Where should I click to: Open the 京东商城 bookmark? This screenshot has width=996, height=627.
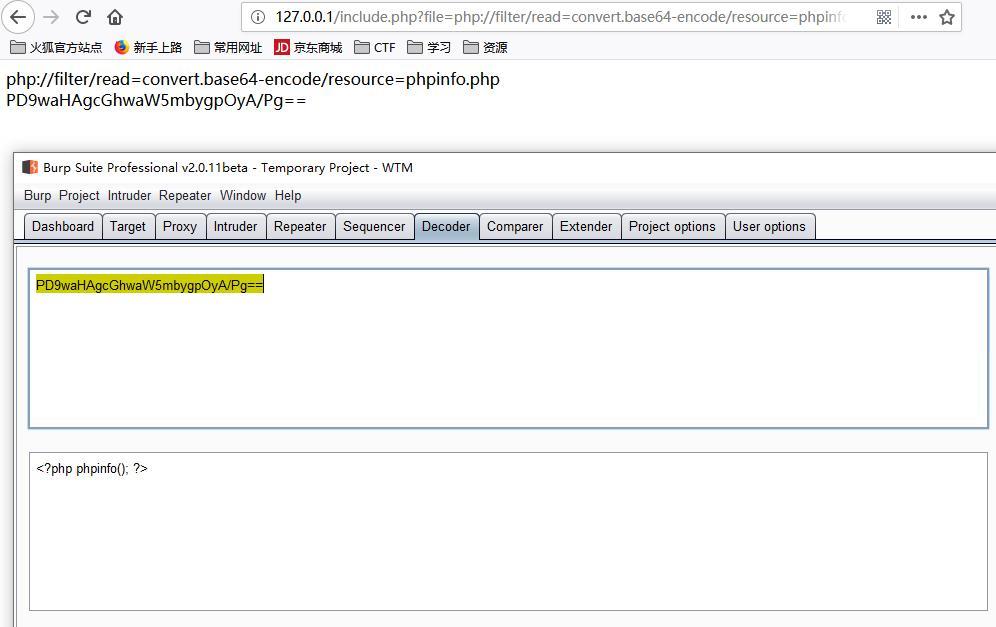(x=308, y=47)
